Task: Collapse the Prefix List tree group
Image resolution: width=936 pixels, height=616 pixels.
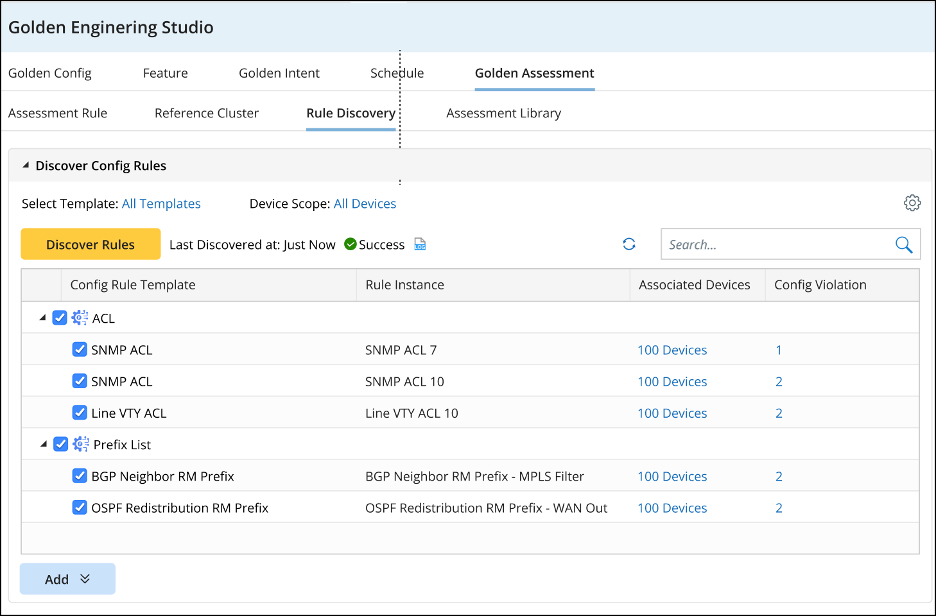Action: tap(43, 445)
